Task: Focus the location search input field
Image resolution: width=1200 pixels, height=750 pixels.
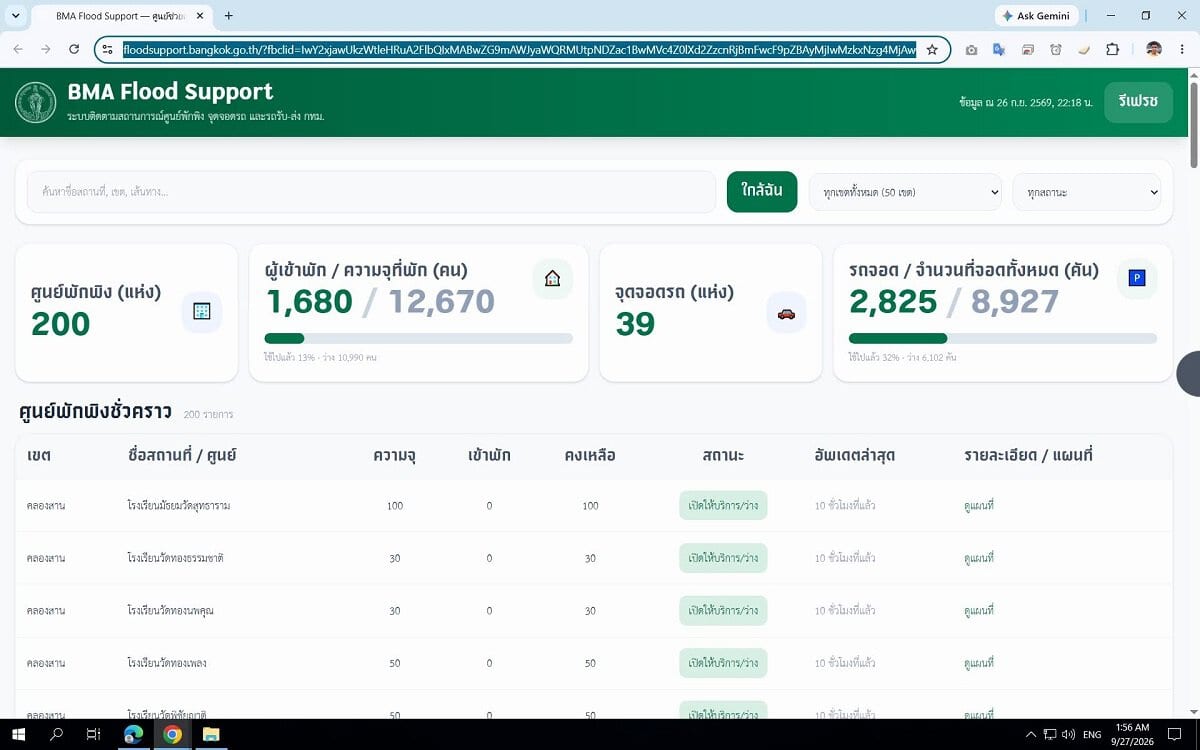Action: pyautogui.click(x=371, y=192)
